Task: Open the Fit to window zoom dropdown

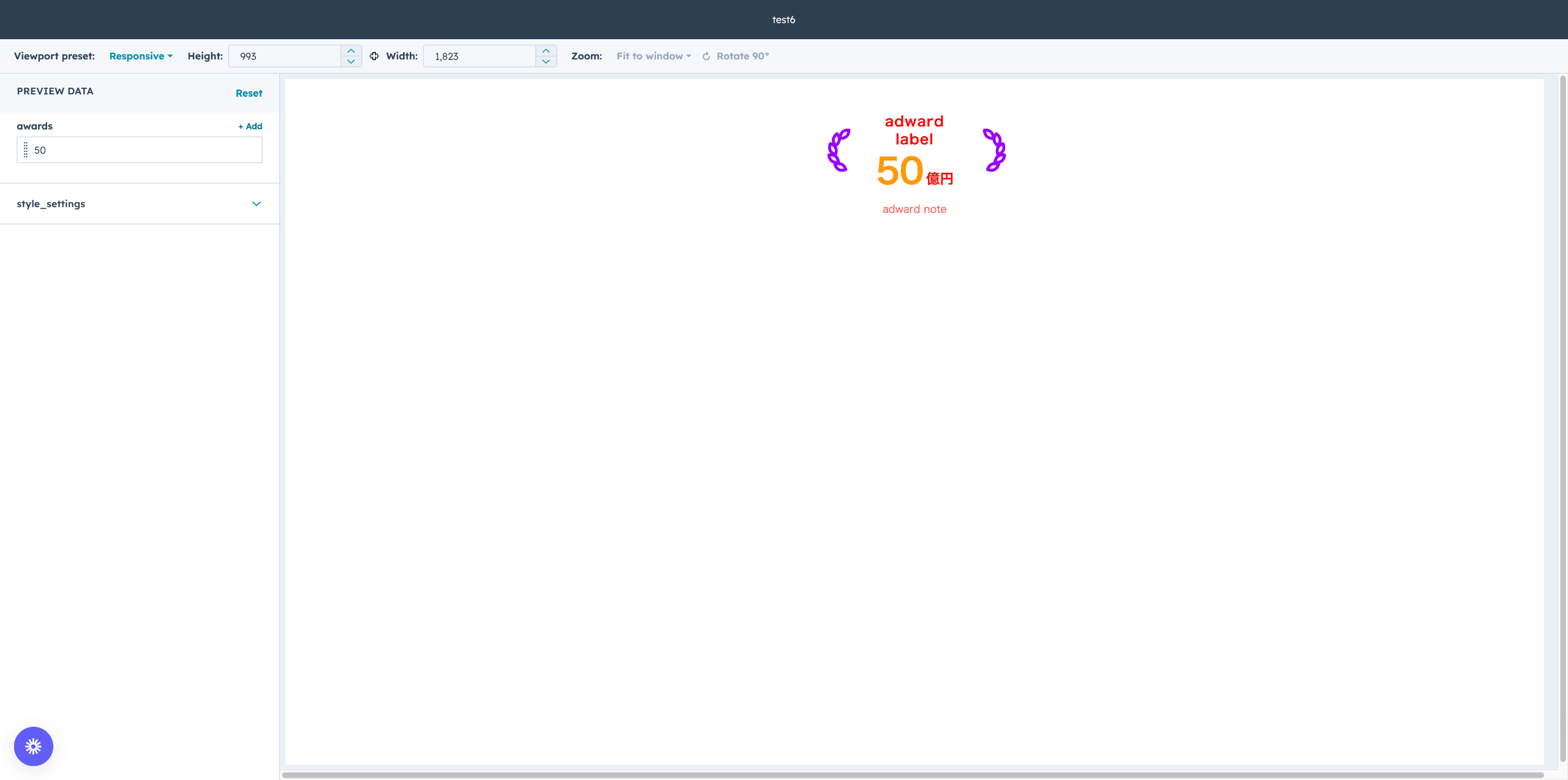Action: coord(654,56)
